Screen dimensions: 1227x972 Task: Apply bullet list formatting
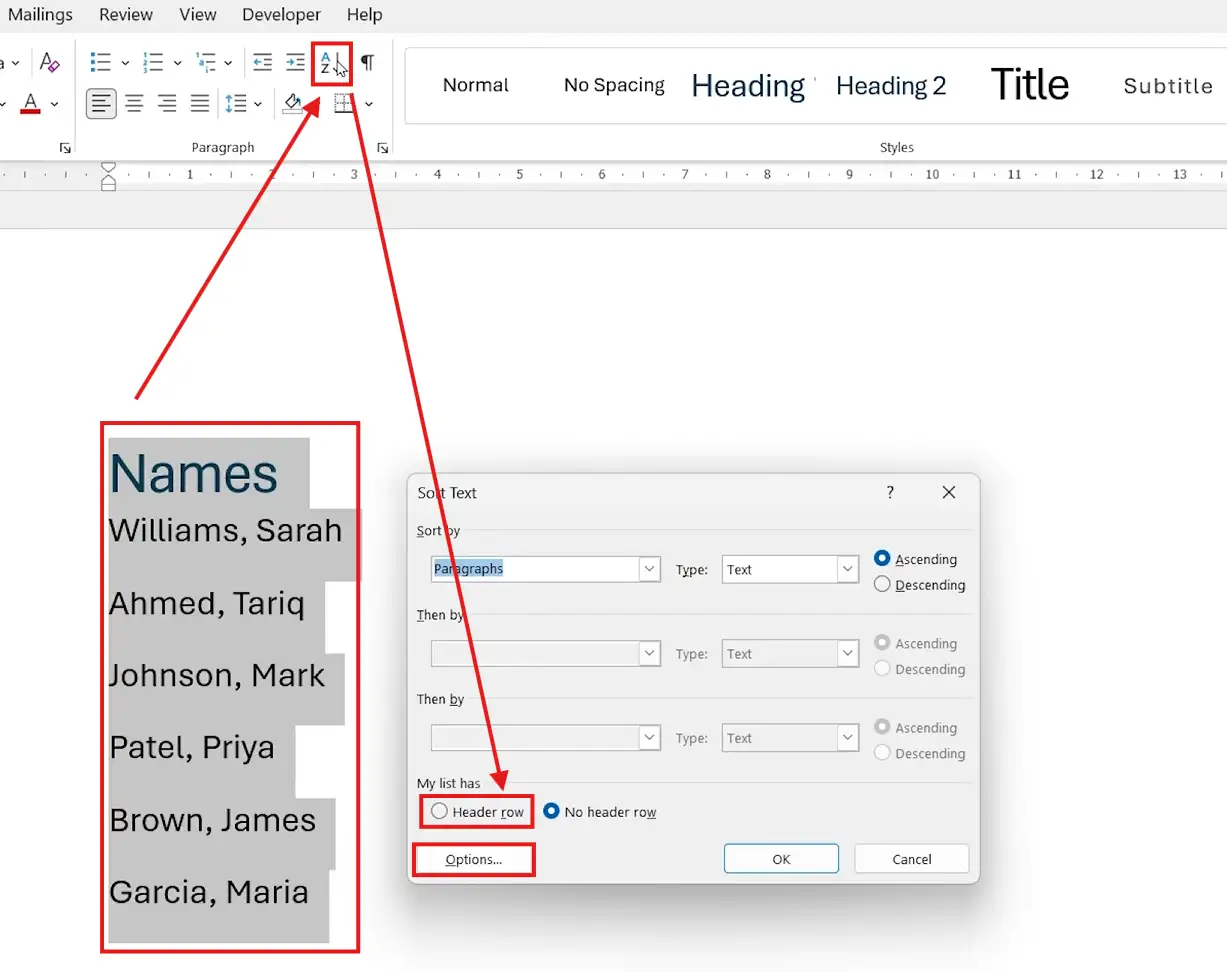[100, 62]
